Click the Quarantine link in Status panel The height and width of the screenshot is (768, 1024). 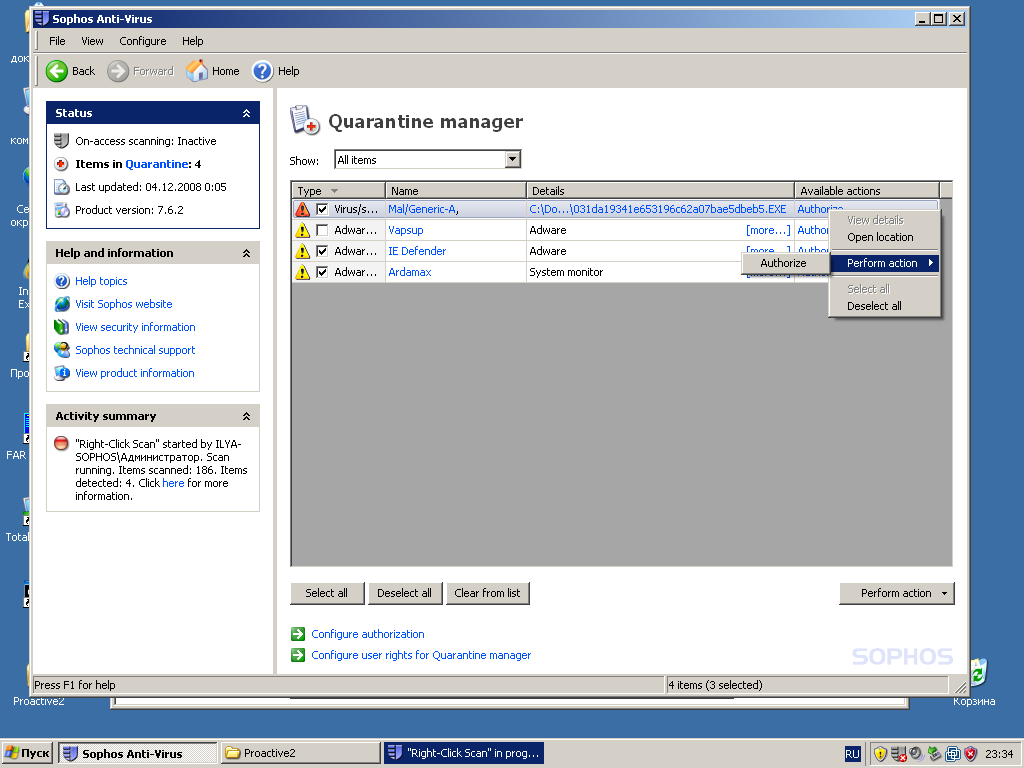pyautogui.click(x=157, y=164)
